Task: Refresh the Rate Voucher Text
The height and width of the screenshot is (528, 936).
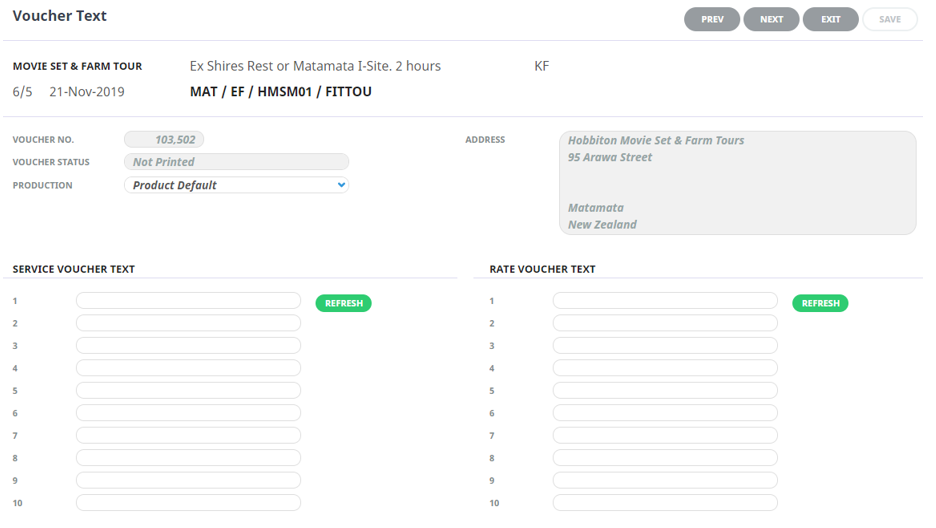Action: [x=820, y=303]
